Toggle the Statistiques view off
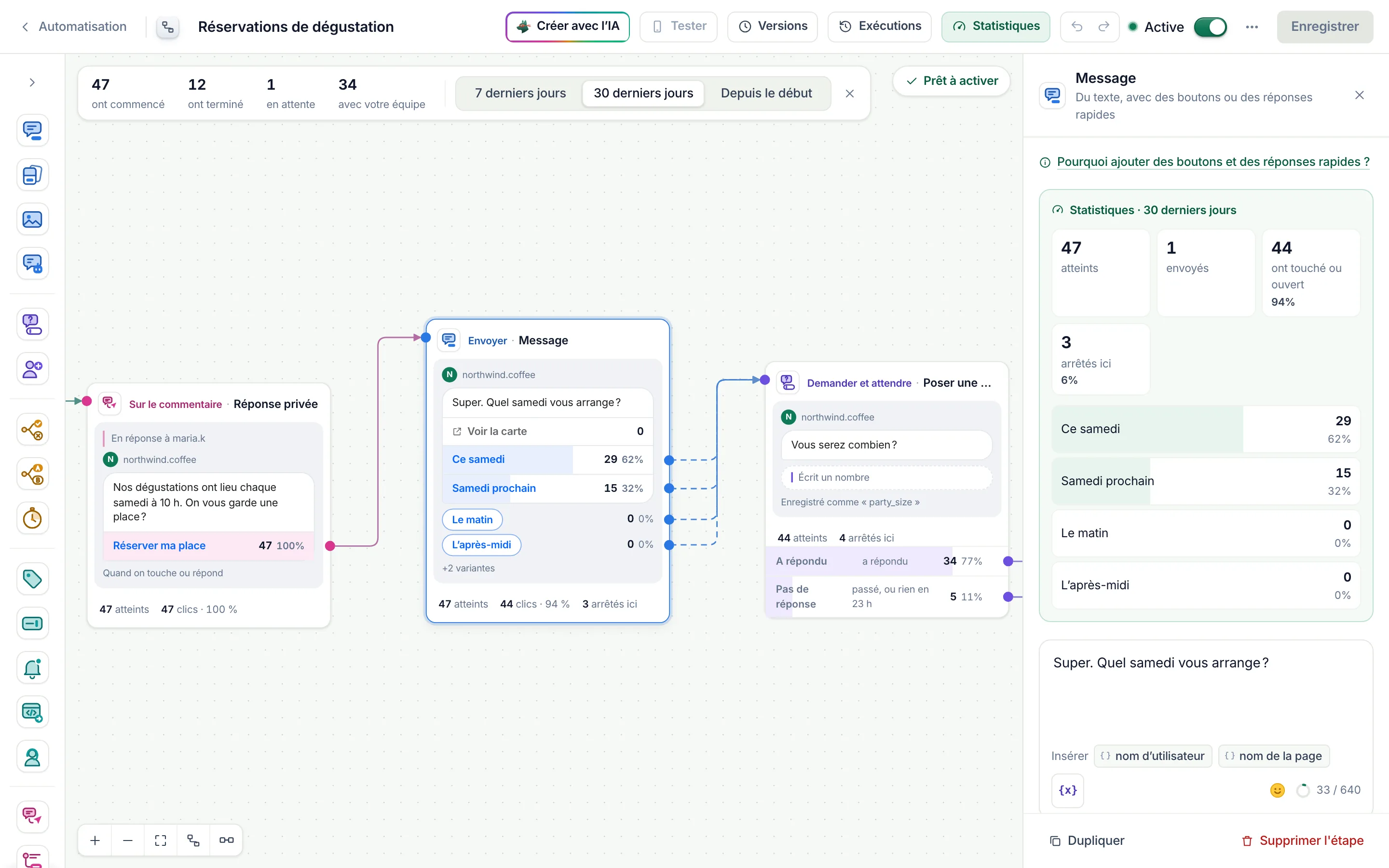 (x=996, y=27)
